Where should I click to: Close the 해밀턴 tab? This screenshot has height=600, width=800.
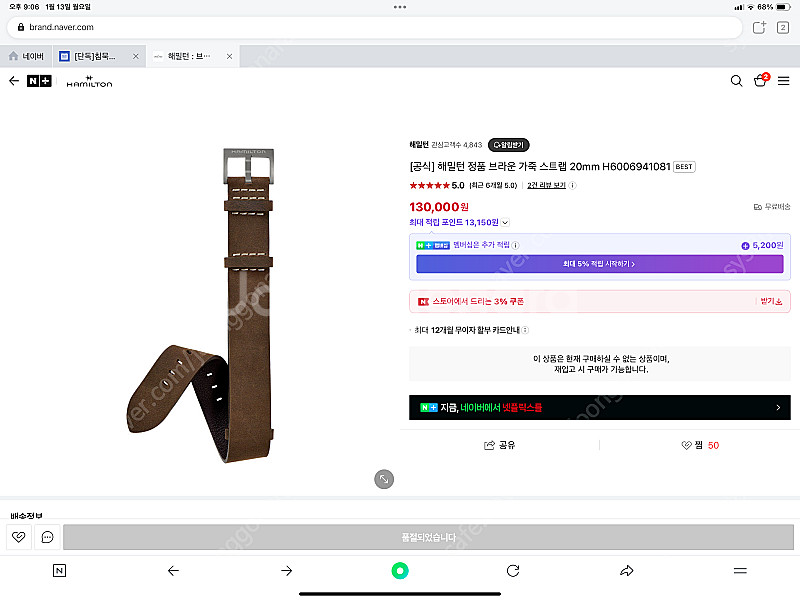[x=230, y=56]
